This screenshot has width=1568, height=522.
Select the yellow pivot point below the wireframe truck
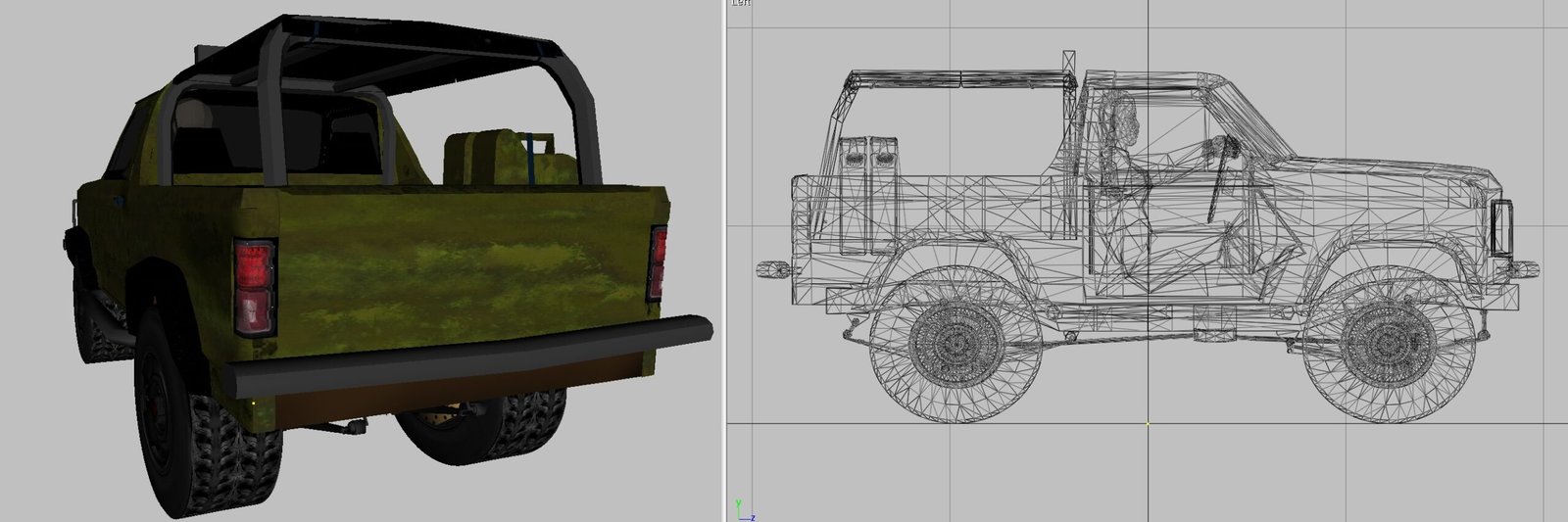point(1148,424)
